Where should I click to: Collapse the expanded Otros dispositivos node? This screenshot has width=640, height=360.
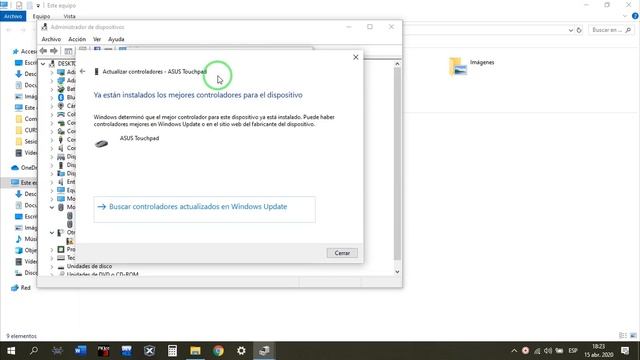52,233
